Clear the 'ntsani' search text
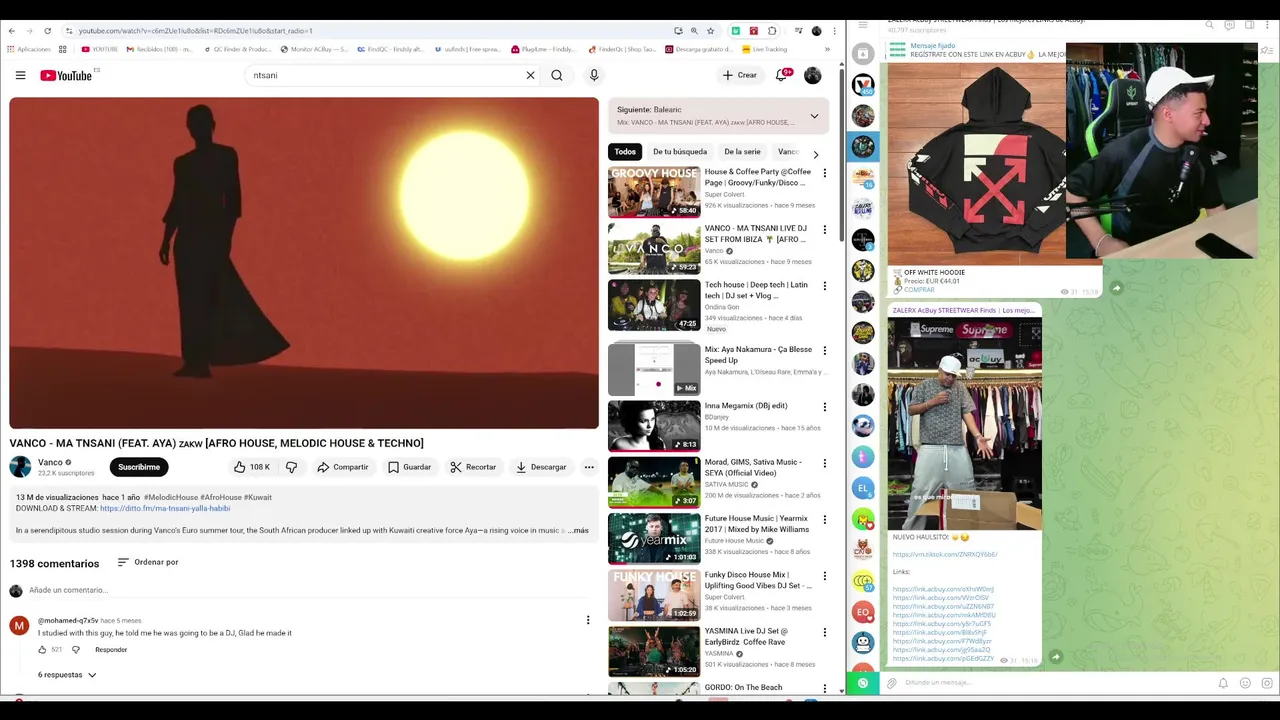The height and width of the screenshot is (720, 1280). click(x=530, y=75)
